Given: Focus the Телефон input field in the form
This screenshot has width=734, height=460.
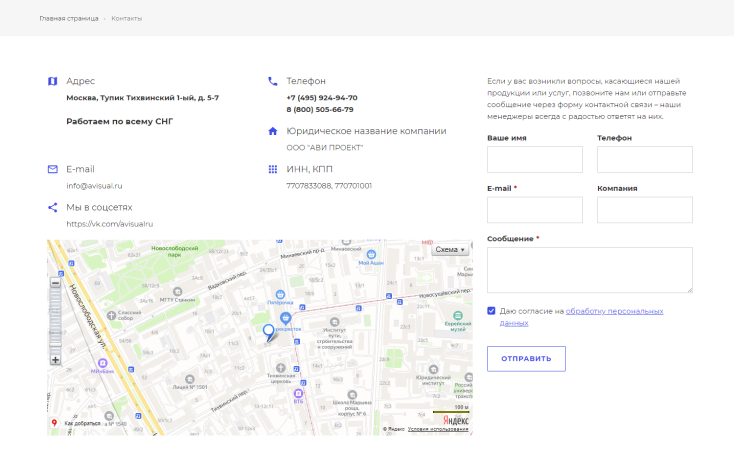Looking at the screenshot, I should pos(645,160).
